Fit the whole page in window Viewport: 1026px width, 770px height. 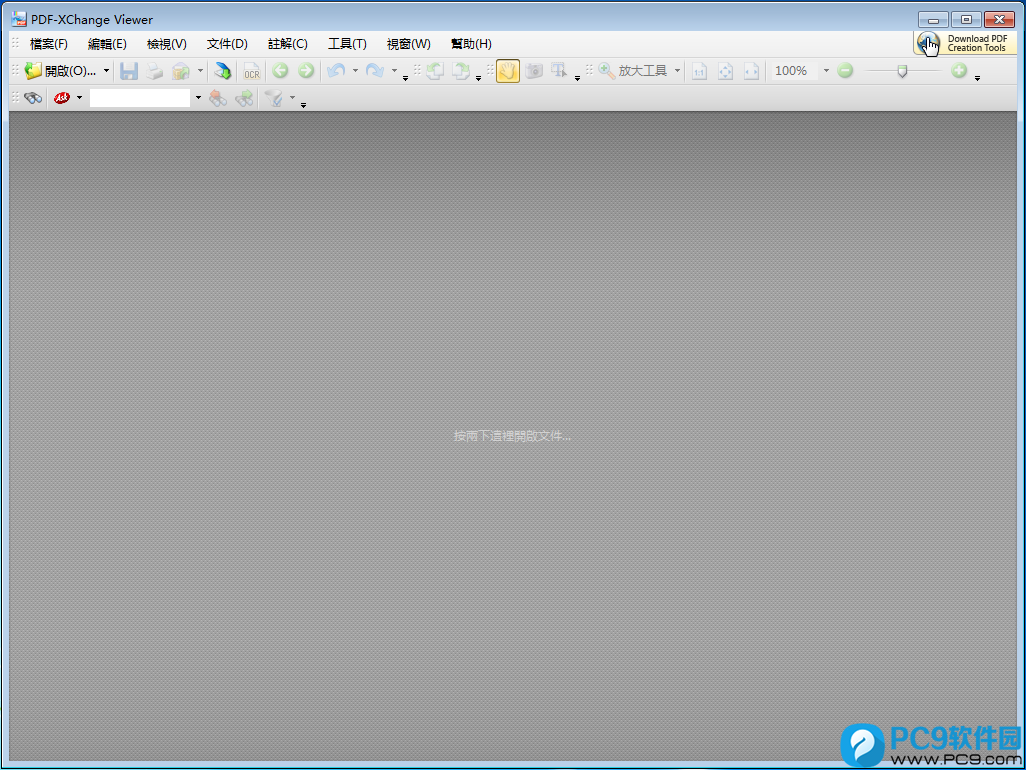726,71
